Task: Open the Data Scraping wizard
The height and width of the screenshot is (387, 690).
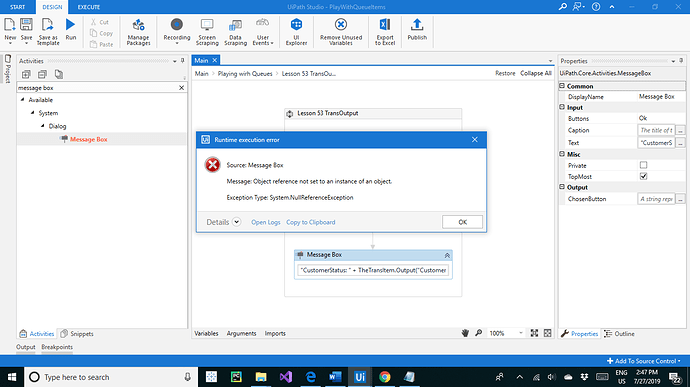Action: coord(235,31)
